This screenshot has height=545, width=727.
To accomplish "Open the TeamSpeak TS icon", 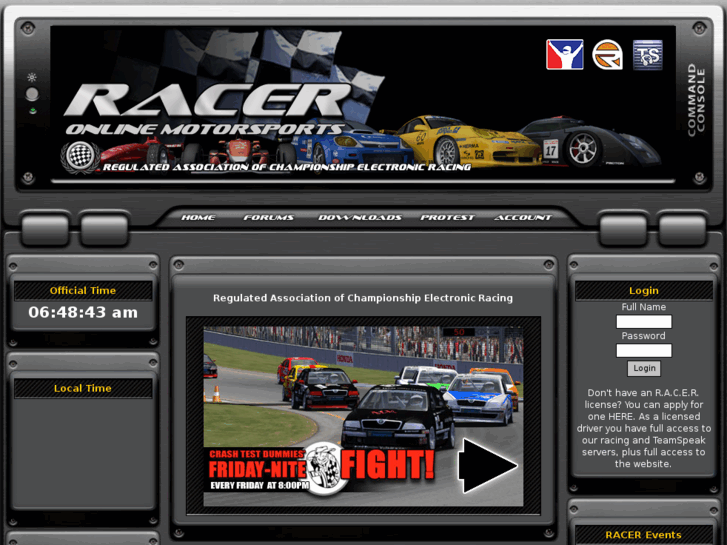I will point(647,55).
